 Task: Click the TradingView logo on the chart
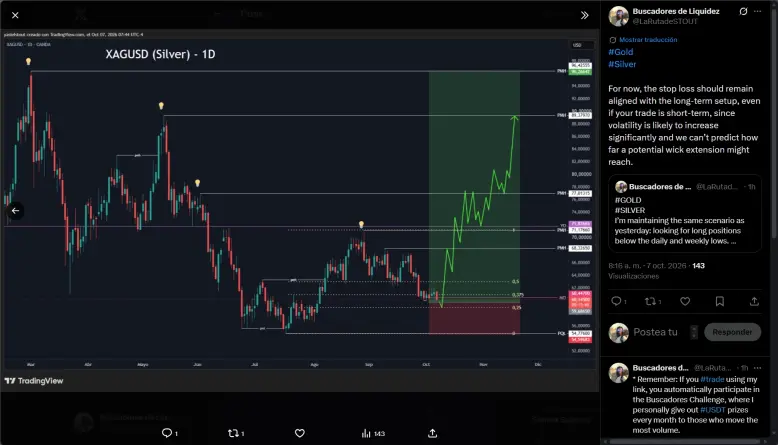tap(34, 381)
